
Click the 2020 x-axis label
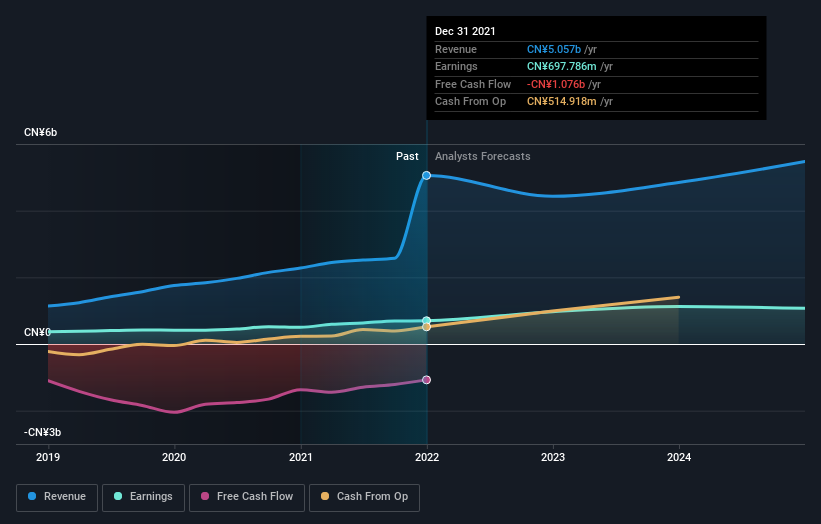click(174, 458)
